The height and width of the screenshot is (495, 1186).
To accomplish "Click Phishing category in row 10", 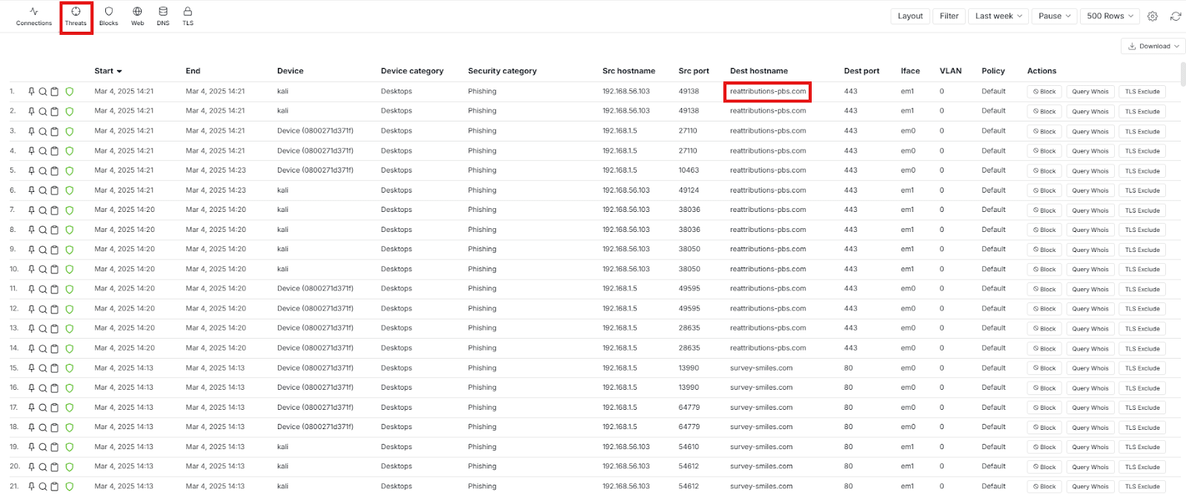I will point(482,269).
